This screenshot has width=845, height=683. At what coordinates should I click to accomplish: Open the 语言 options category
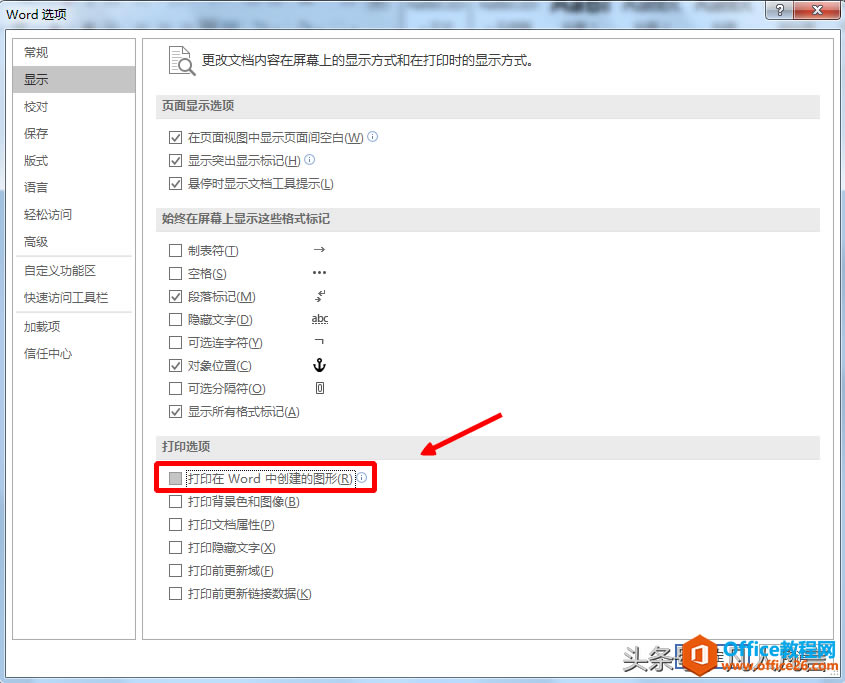pyautogui.click(x=74, y=187)
